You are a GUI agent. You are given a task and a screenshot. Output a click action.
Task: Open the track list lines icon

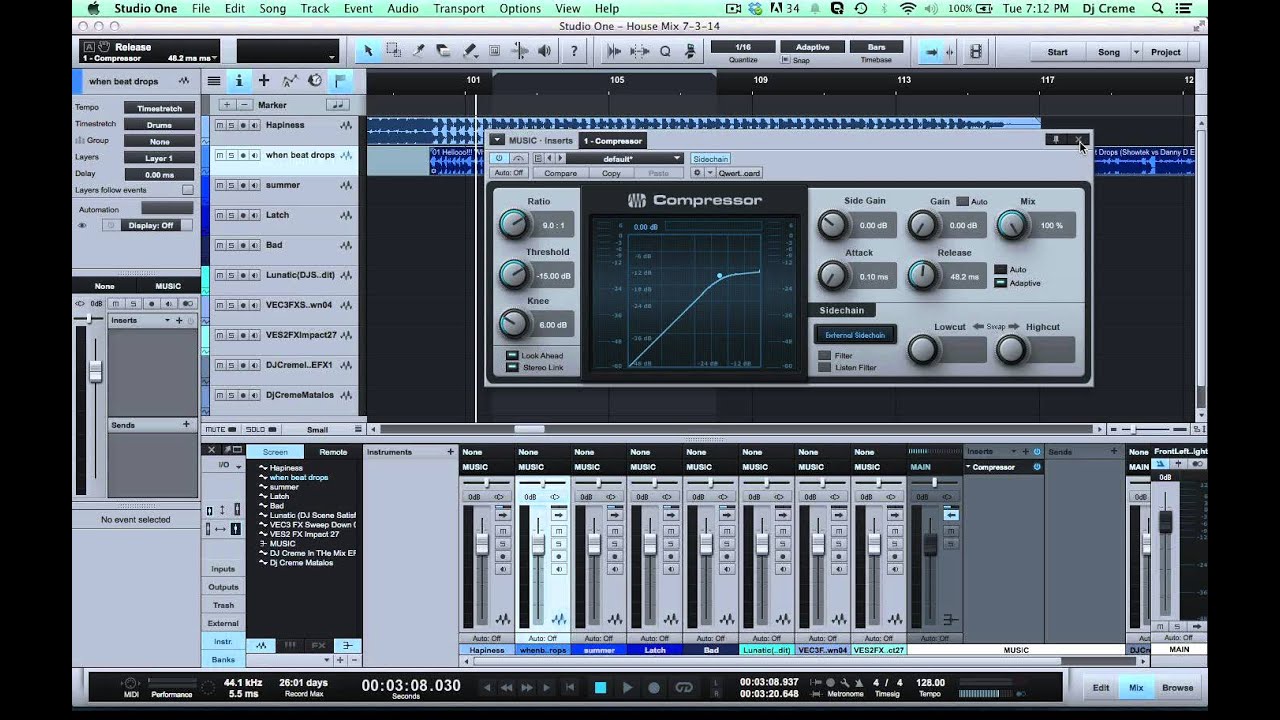[x=213, y=81]
